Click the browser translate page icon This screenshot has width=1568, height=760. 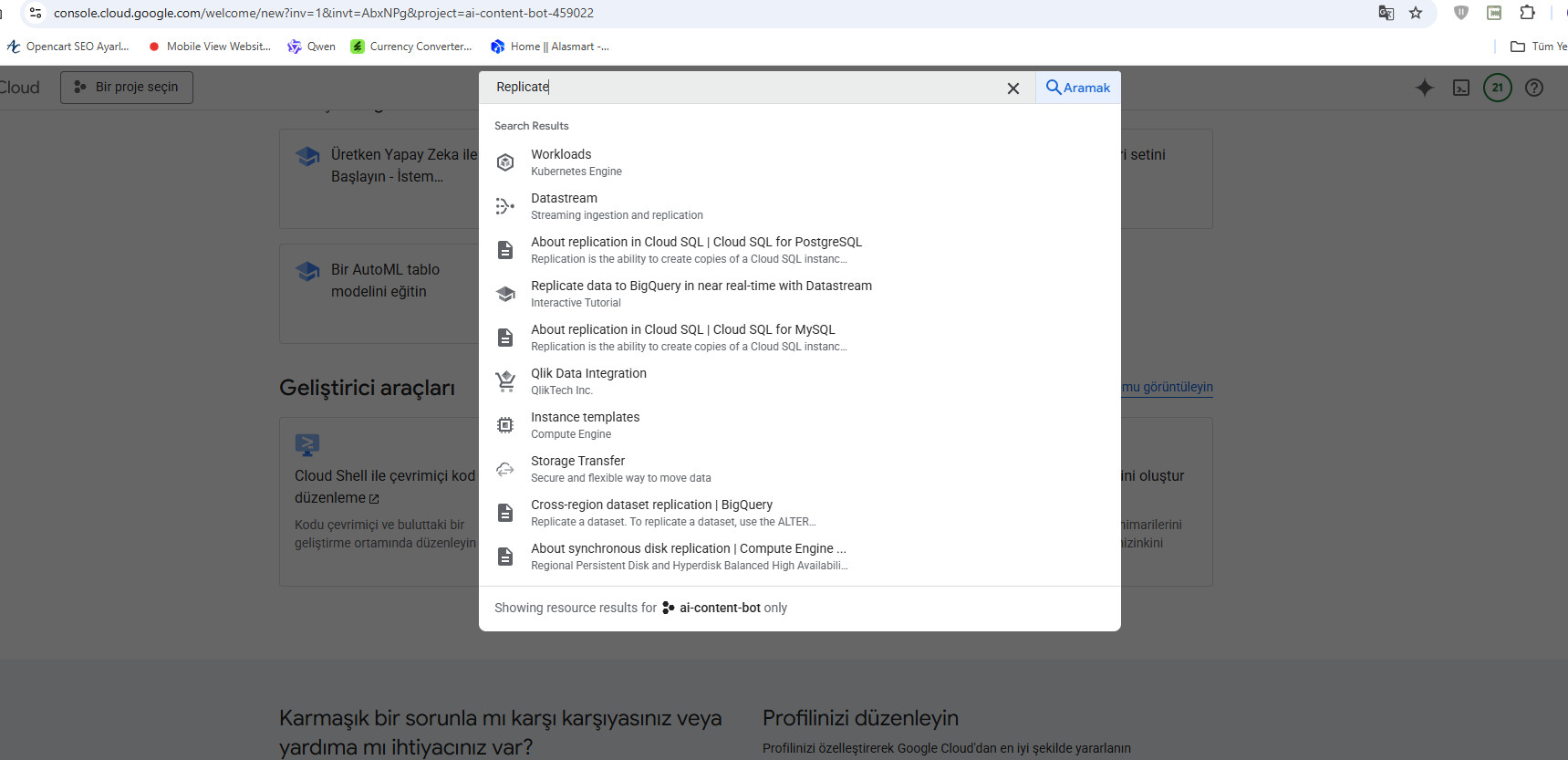tap(1386, 13)
